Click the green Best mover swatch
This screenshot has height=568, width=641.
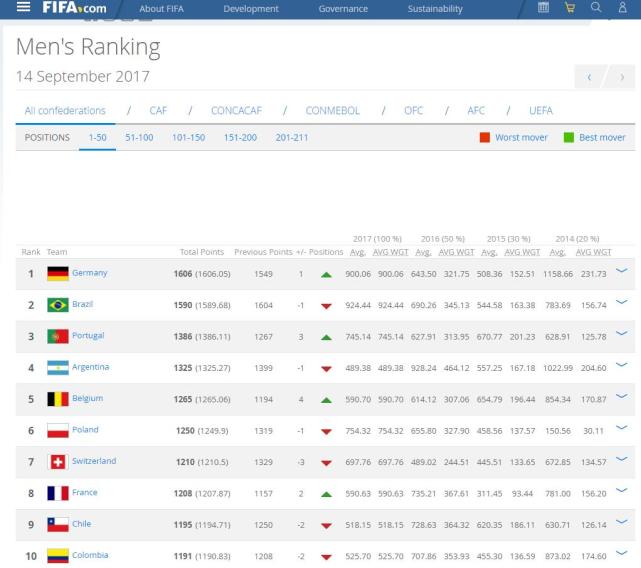pyautogui.click(x=569, y=137)
